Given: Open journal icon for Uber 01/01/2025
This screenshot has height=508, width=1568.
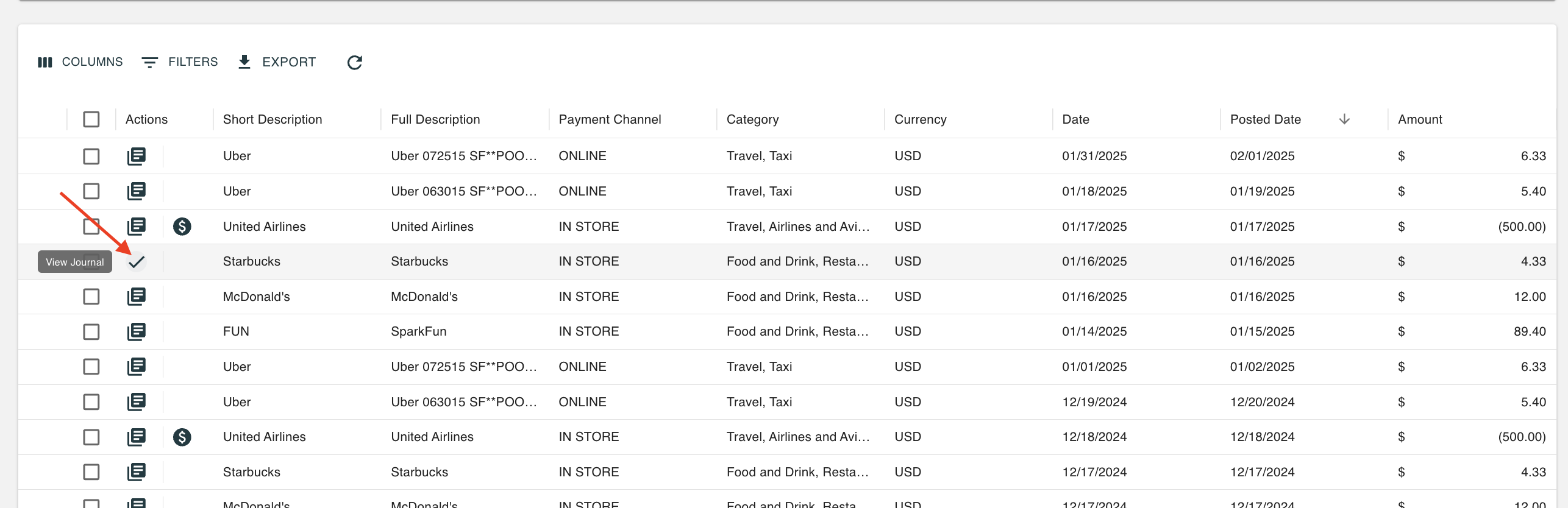Looking at the screenshot, I should (137, 367).
